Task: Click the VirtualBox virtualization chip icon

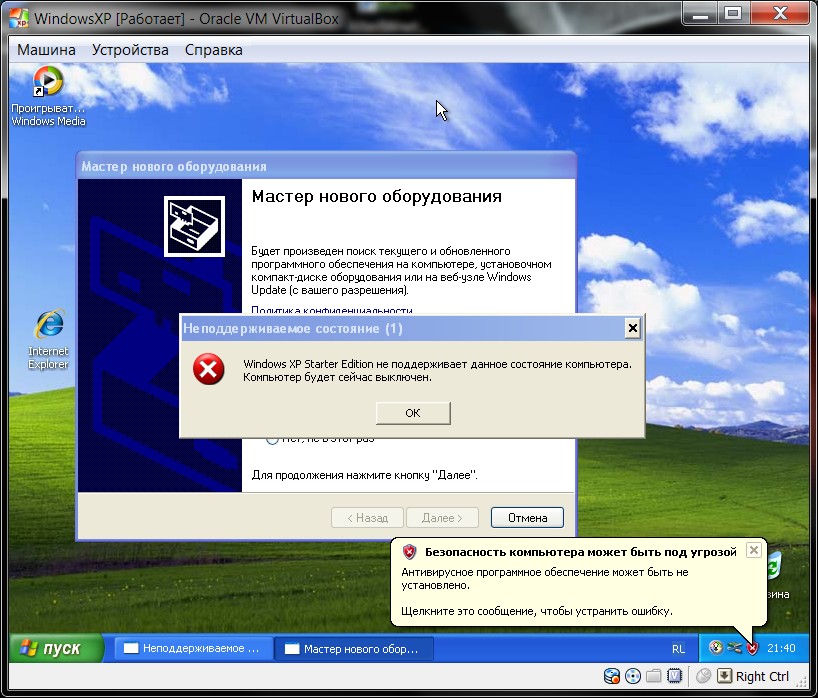Action: coord(675,677)
